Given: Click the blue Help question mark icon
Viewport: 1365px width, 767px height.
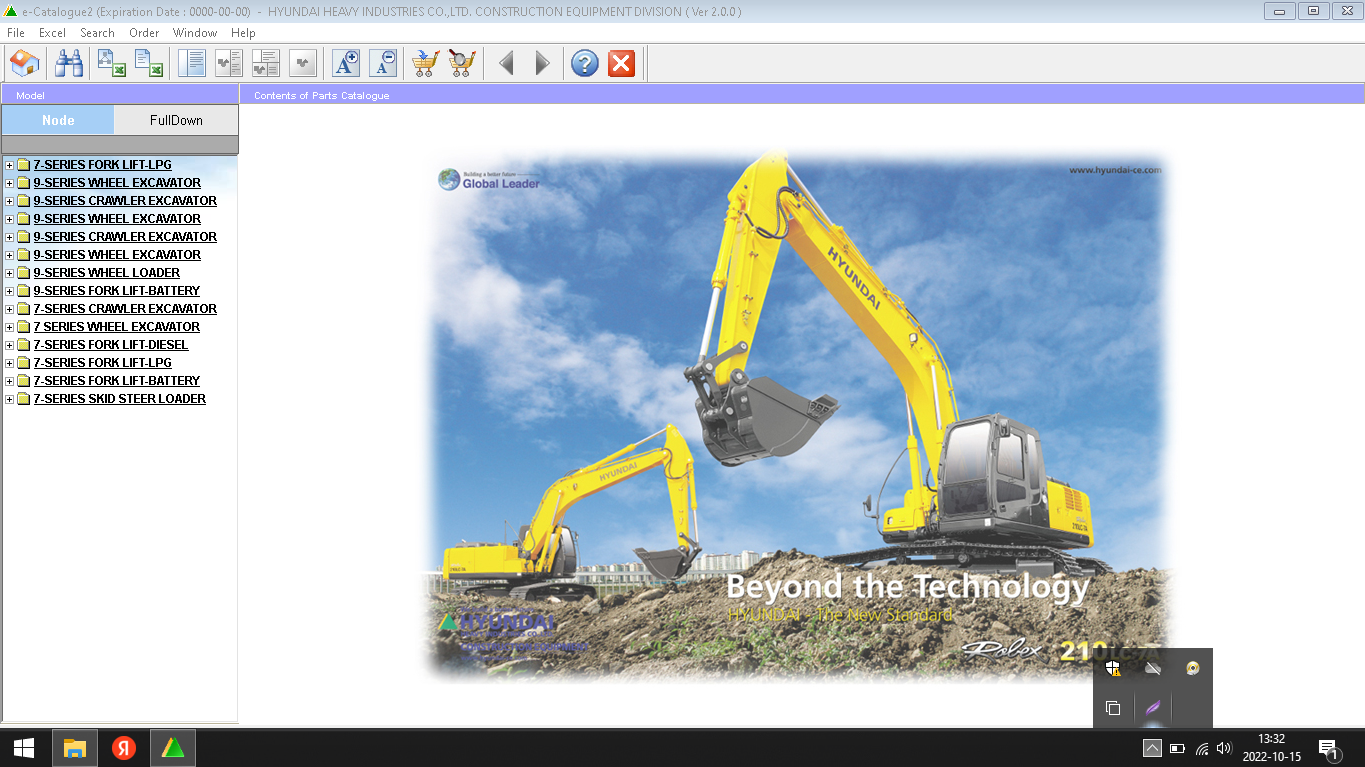Looking at the screenshot, I should click(x=584, y=64).
